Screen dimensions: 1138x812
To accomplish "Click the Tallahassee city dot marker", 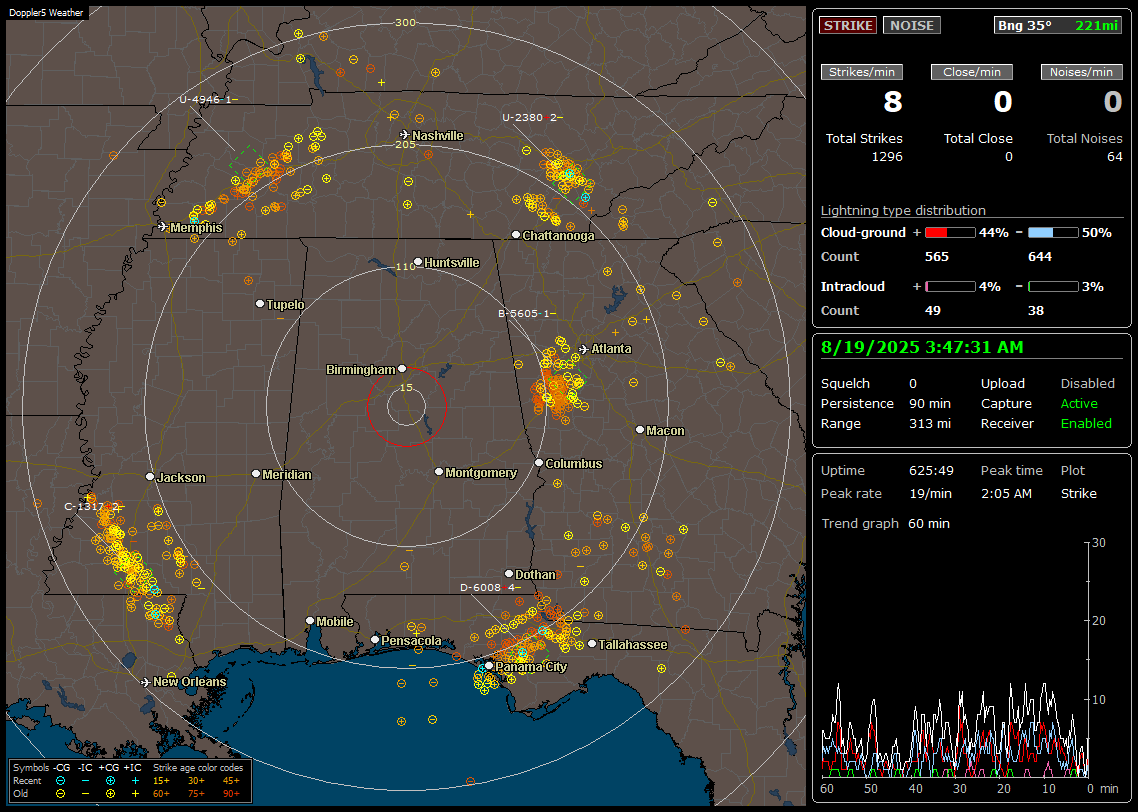I will click(592, 644).
